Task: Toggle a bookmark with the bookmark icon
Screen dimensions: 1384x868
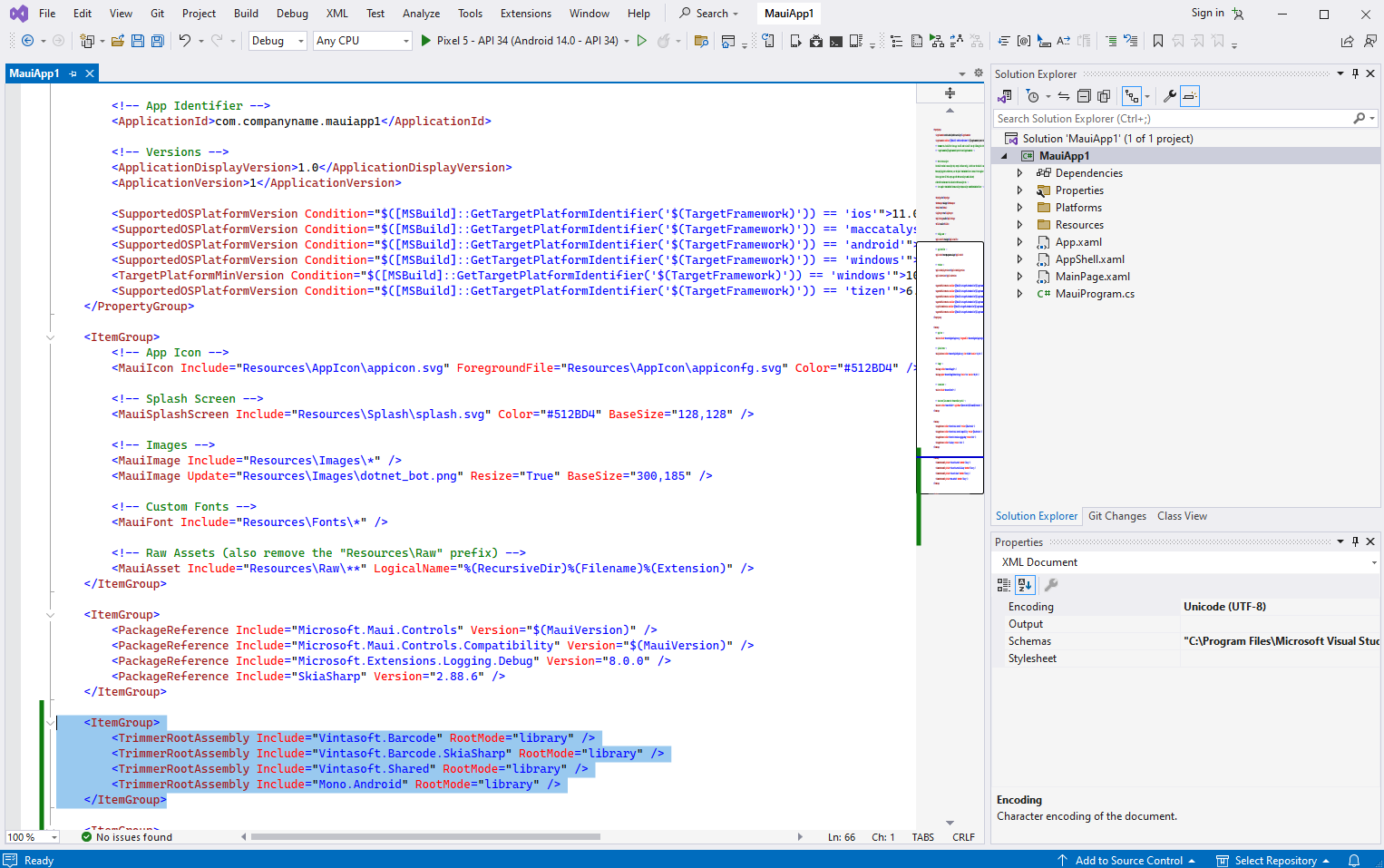Action: coord(1158,41)
